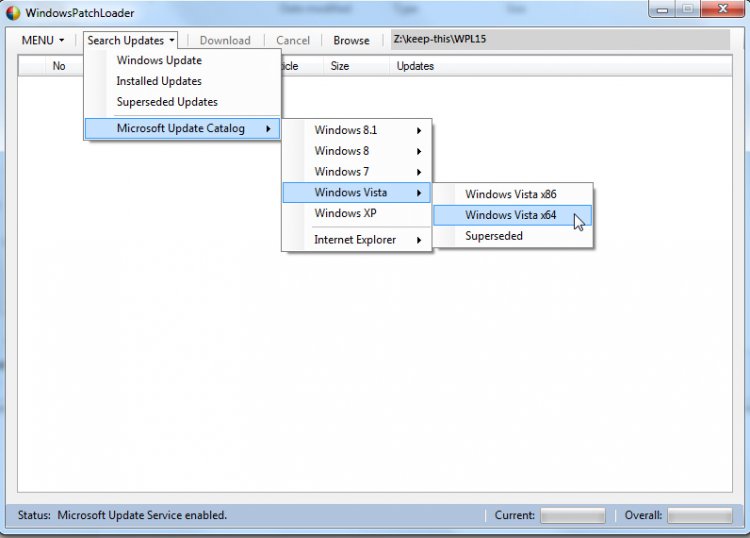Close the WindowsPatchLoader window
This screenshot has width=750, height=538.
click(722, 9)
